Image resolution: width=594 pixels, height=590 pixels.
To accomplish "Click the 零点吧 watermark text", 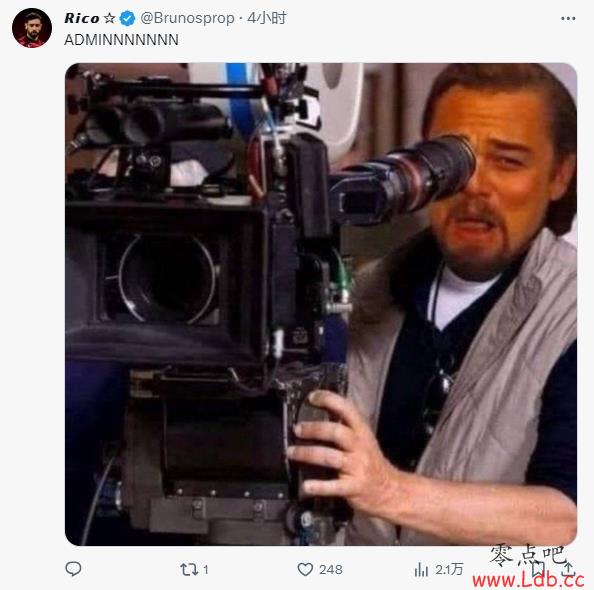I will [528, 556].
